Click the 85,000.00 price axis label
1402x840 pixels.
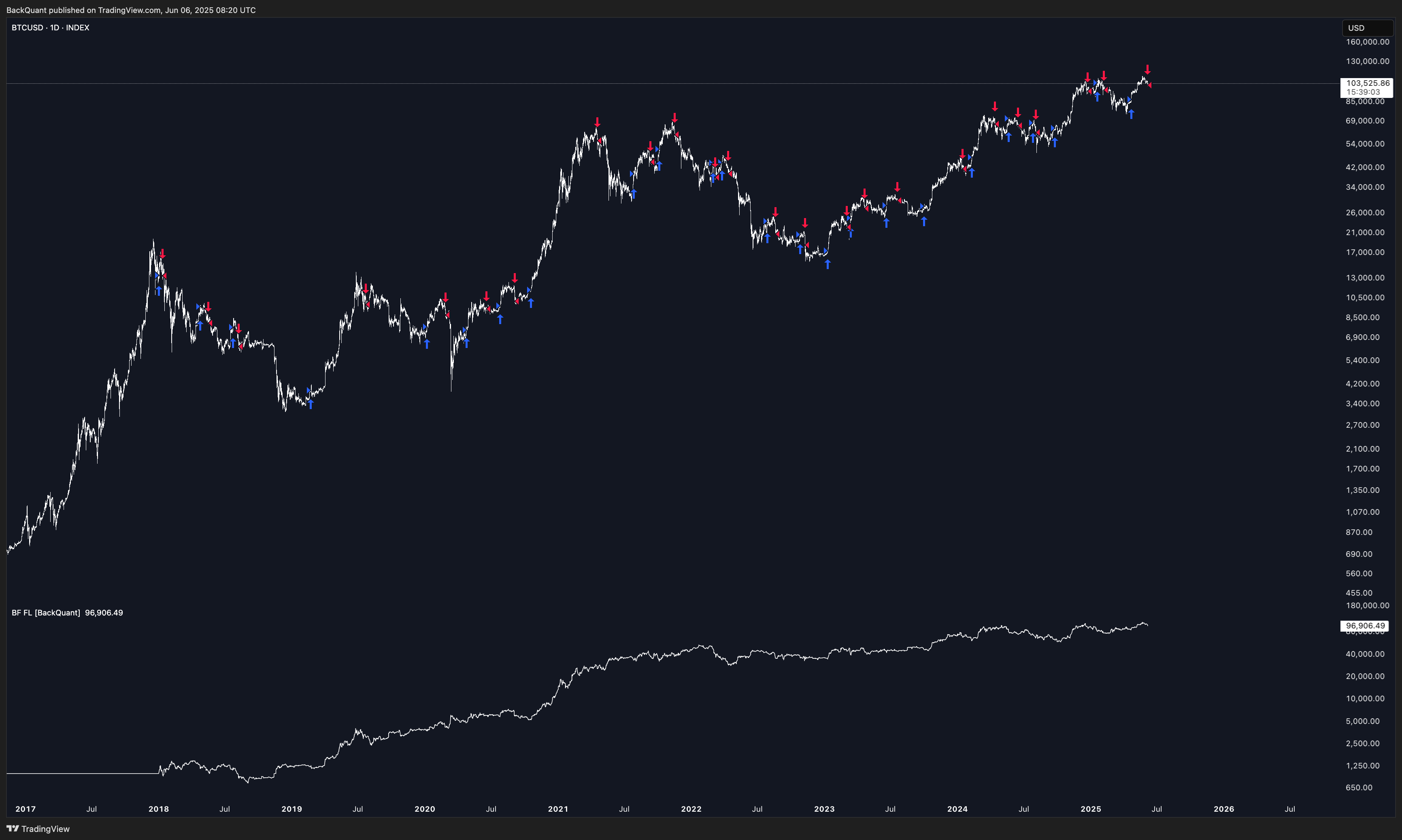(x=1365, y=101)
